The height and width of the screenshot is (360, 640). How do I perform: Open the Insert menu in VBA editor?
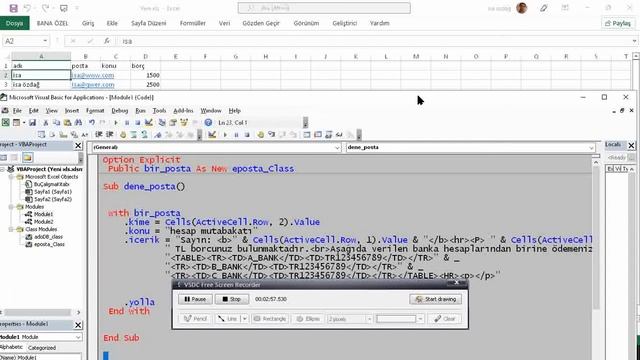pos(71,111)
